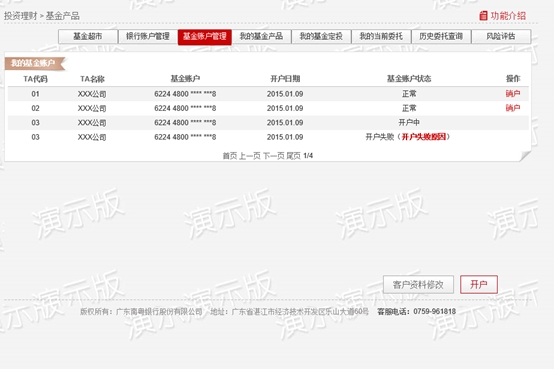This screenshot has width=554, height=369.
Task: Open the 基金超市 tab
Action: click(88, 36)
